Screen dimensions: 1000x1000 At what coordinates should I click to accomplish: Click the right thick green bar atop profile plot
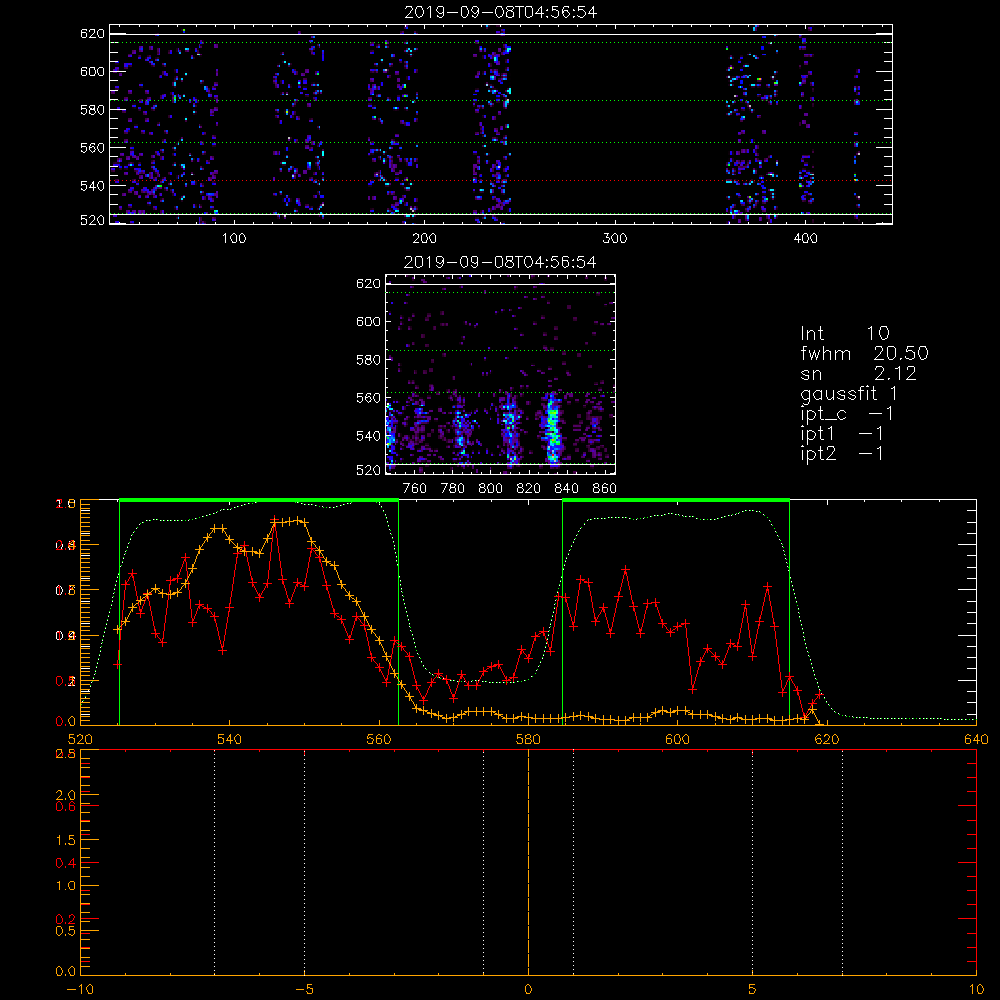[676, 501]
